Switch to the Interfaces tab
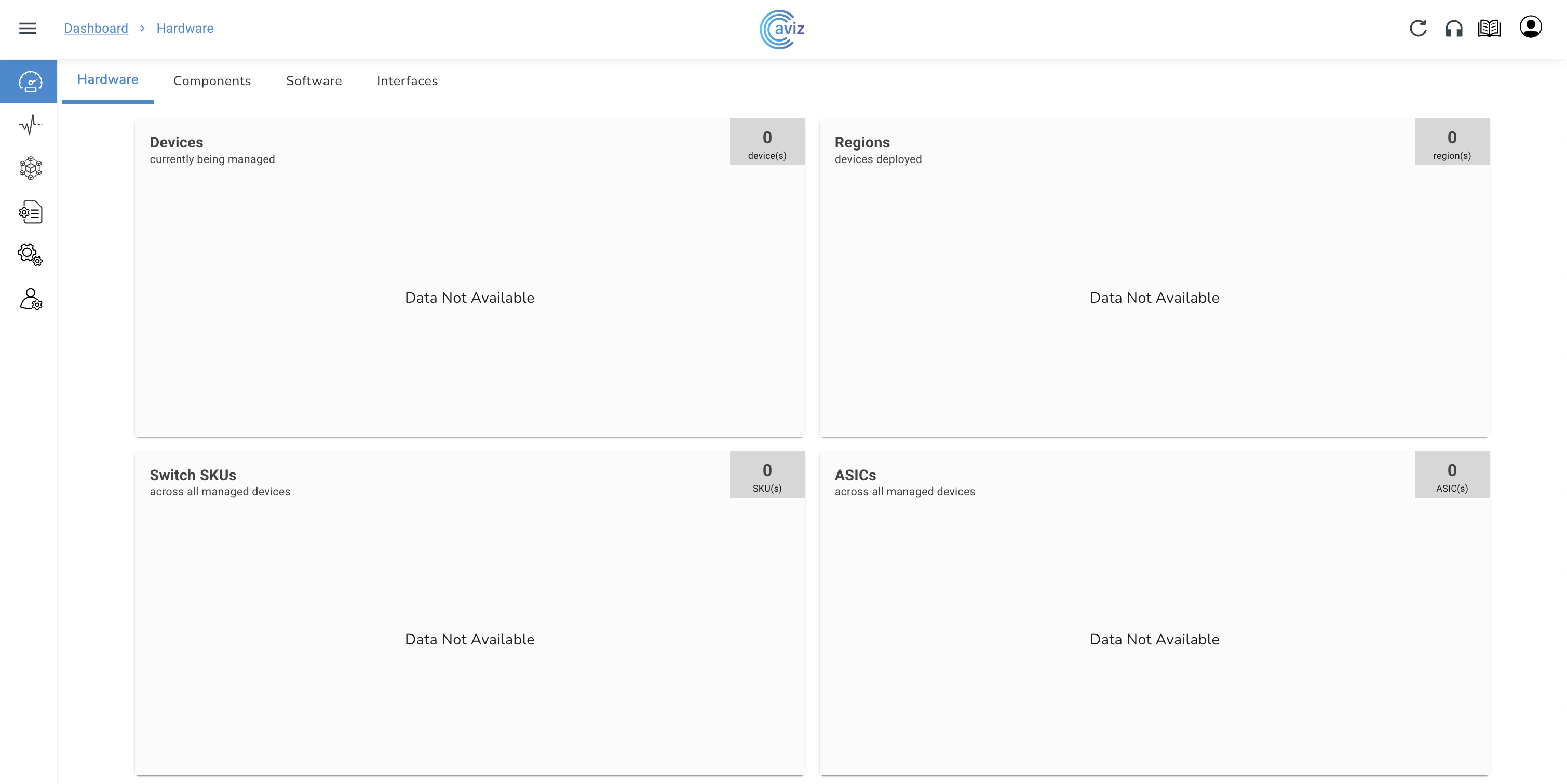The width and height of the screenshot is (1567, 784). (x=407, y=81)
